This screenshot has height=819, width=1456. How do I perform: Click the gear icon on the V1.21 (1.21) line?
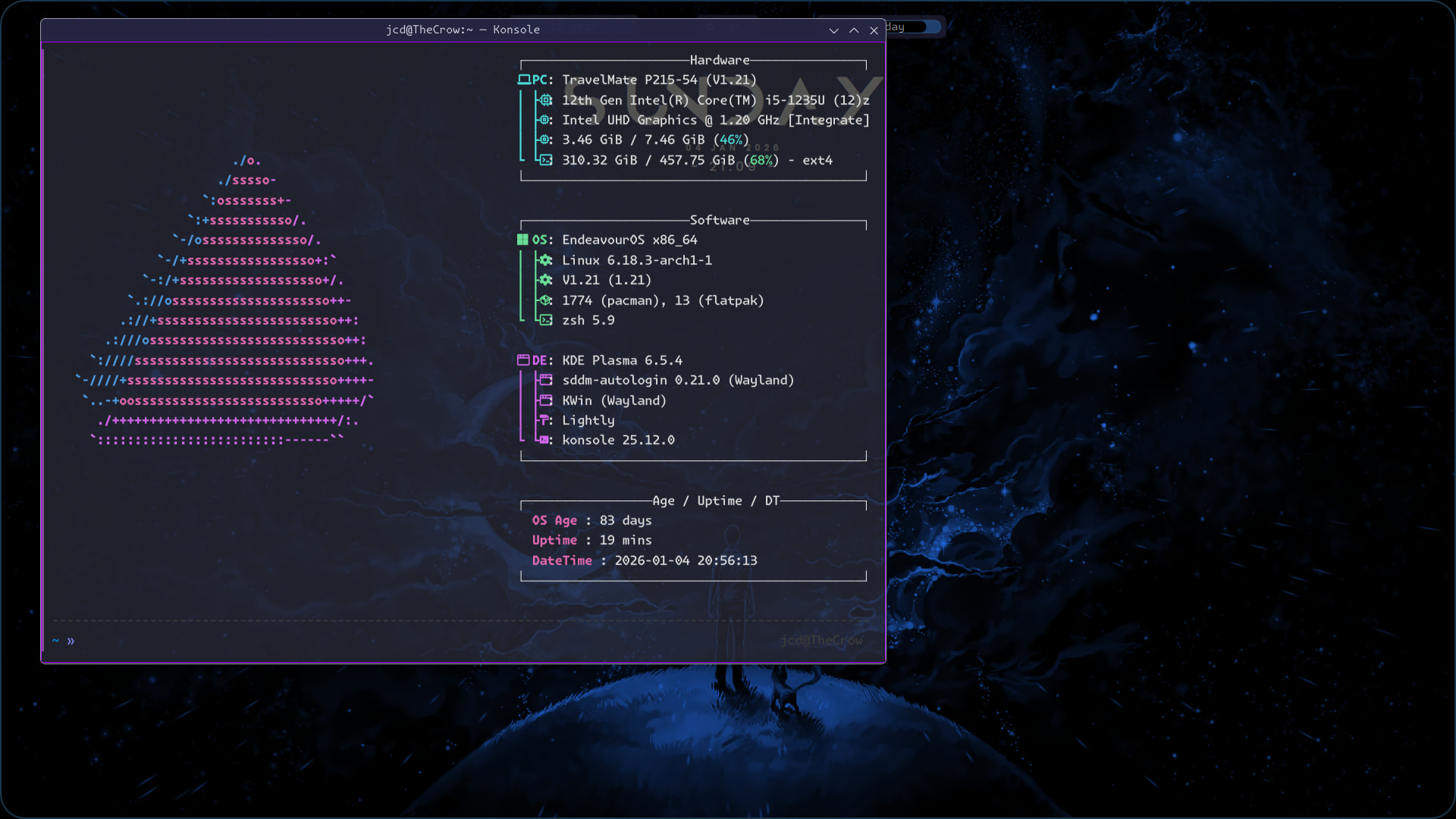tap(545, 280)
